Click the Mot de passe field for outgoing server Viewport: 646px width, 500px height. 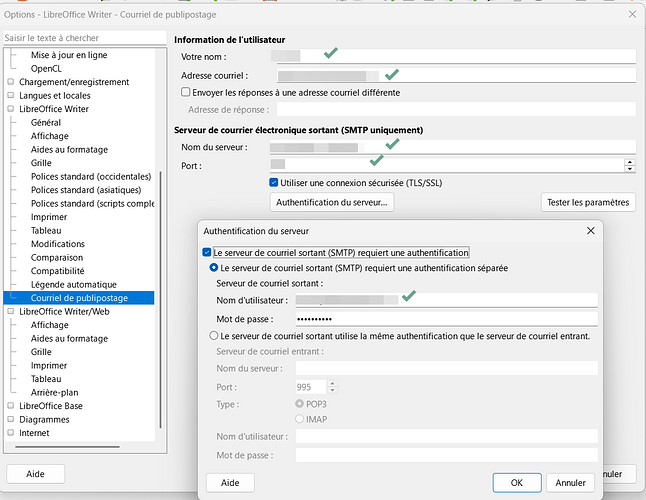tap(445, 319)
